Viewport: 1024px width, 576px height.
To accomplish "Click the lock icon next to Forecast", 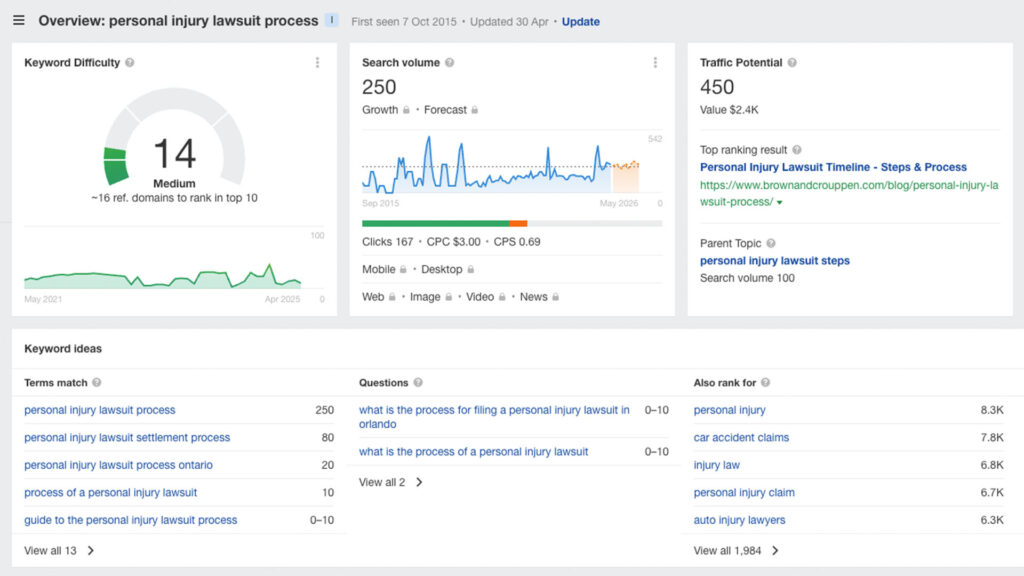I will click(475, 110).
